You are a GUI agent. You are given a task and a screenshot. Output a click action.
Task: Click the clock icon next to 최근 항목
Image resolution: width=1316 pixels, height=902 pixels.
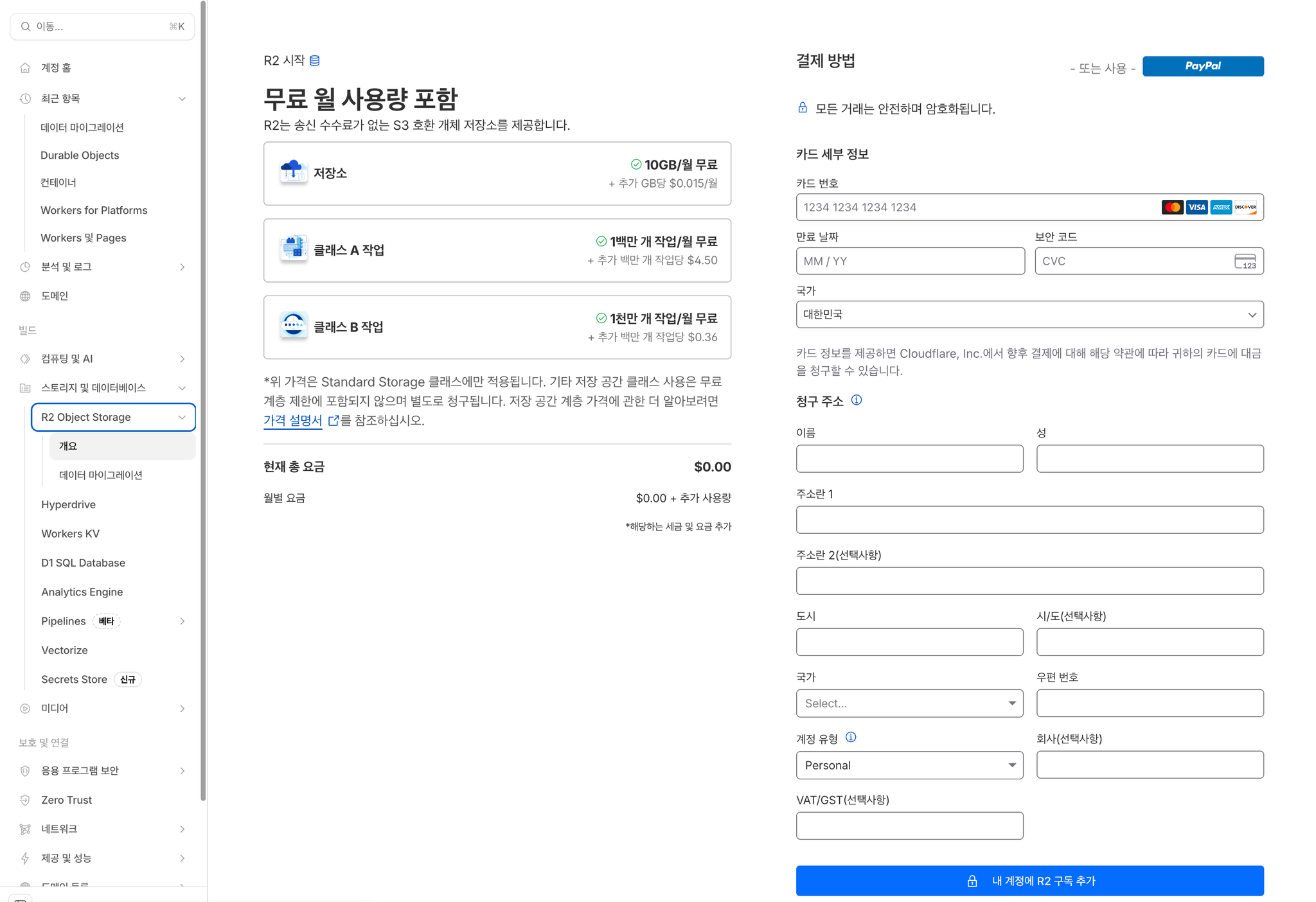pos(24,98)
